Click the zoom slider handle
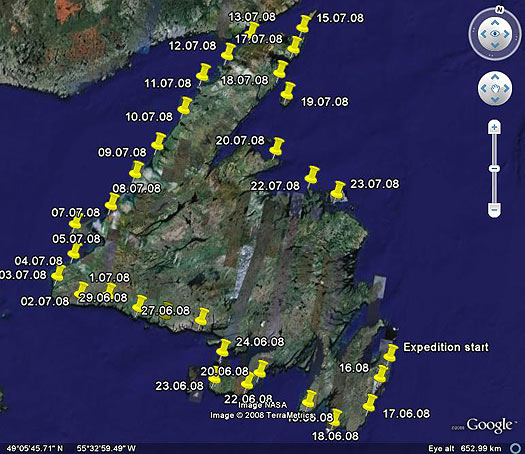 pyautogui.click(x=494, y=168)
